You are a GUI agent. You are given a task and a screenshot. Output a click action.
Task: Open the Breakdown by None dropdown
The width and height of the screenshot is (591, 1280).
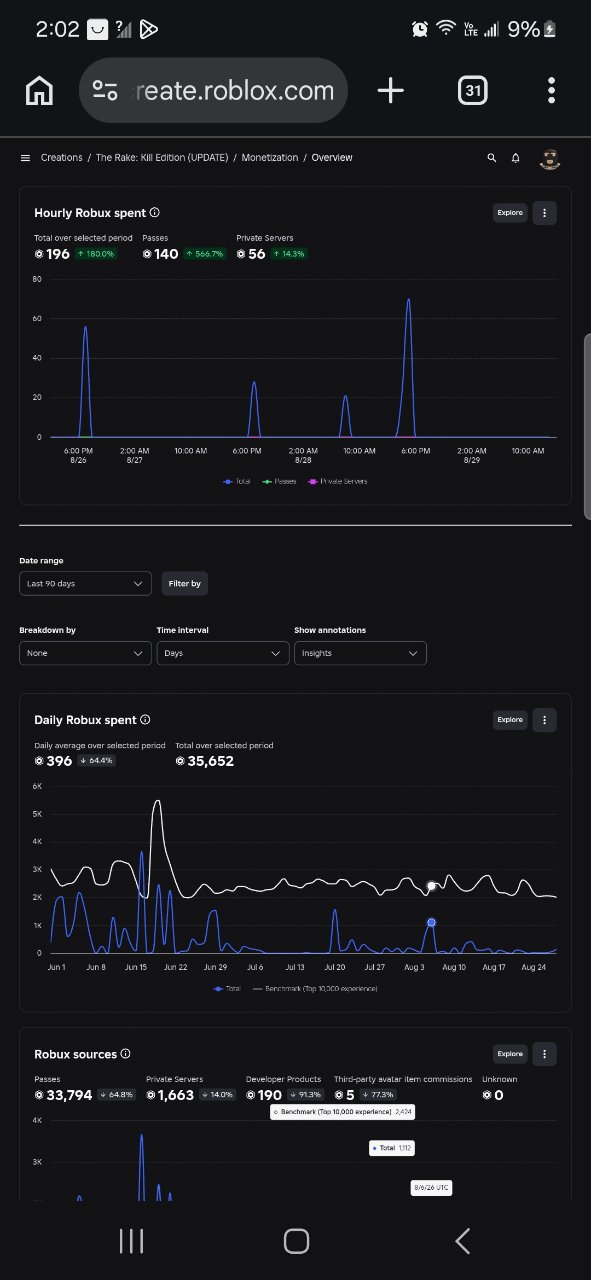coord(85,653)
